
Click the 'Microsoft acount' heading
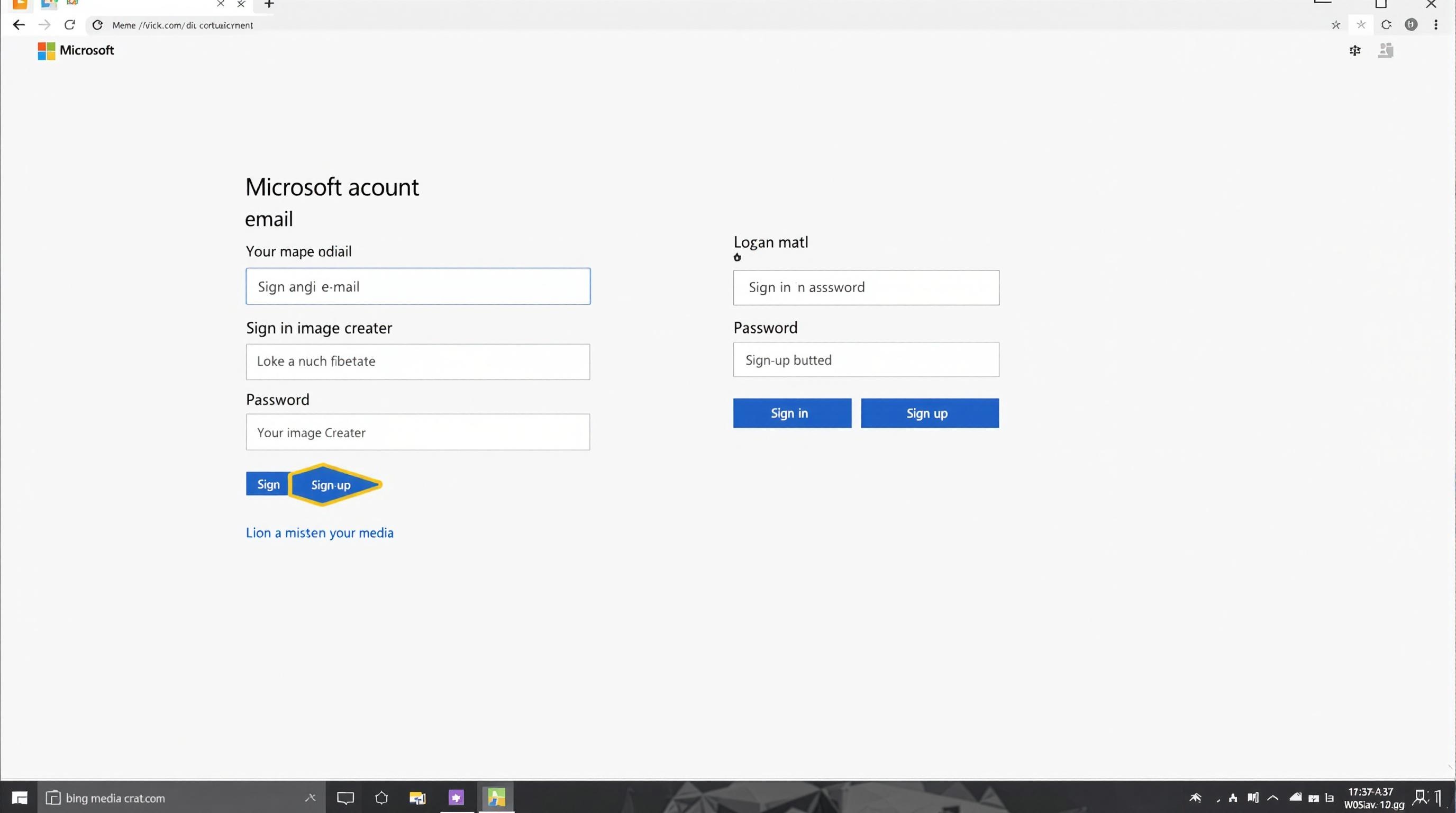332,187
